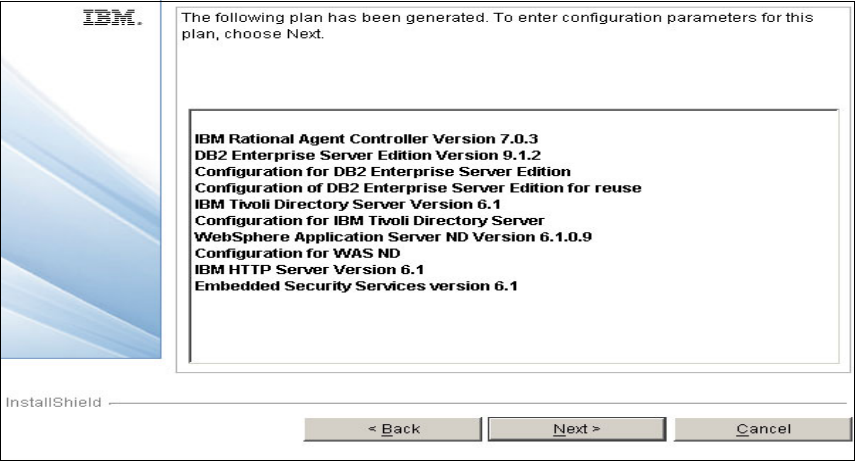This screenshot has height=461, width=855.
Task: Cancel the installation wizard
Action: point(763,429)
